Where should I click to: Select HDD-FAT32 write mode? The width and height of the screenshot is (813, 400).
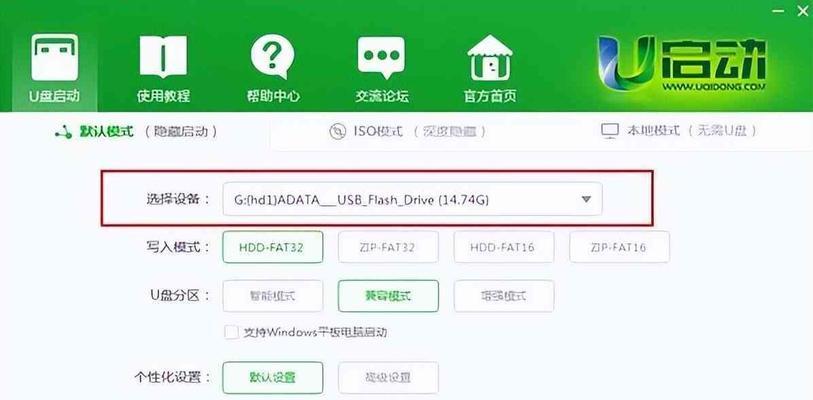coord(273,247)
